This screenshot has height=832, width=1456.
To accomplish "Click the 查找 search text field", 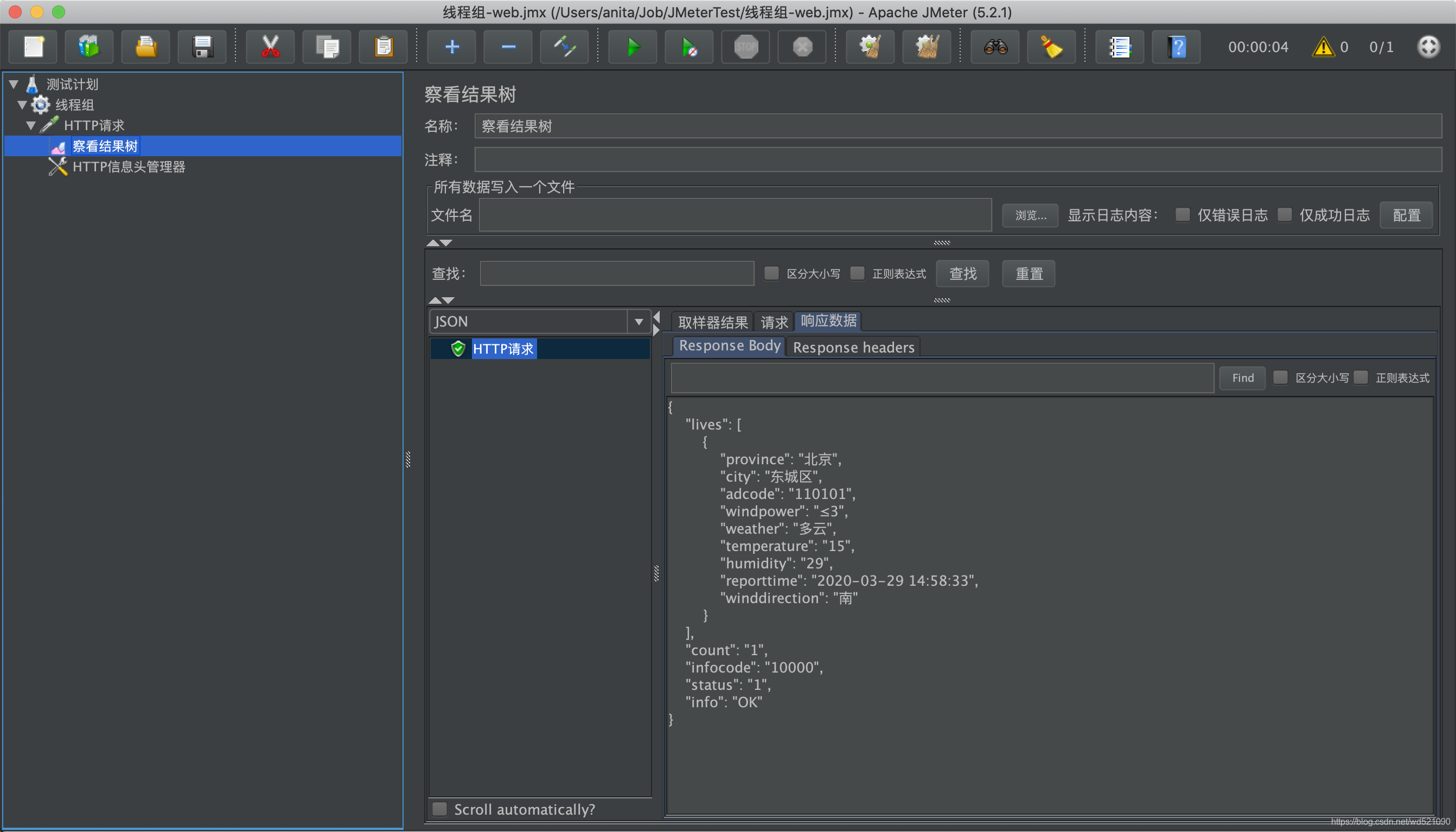I will pyautogui.click(x=617, y=274).
